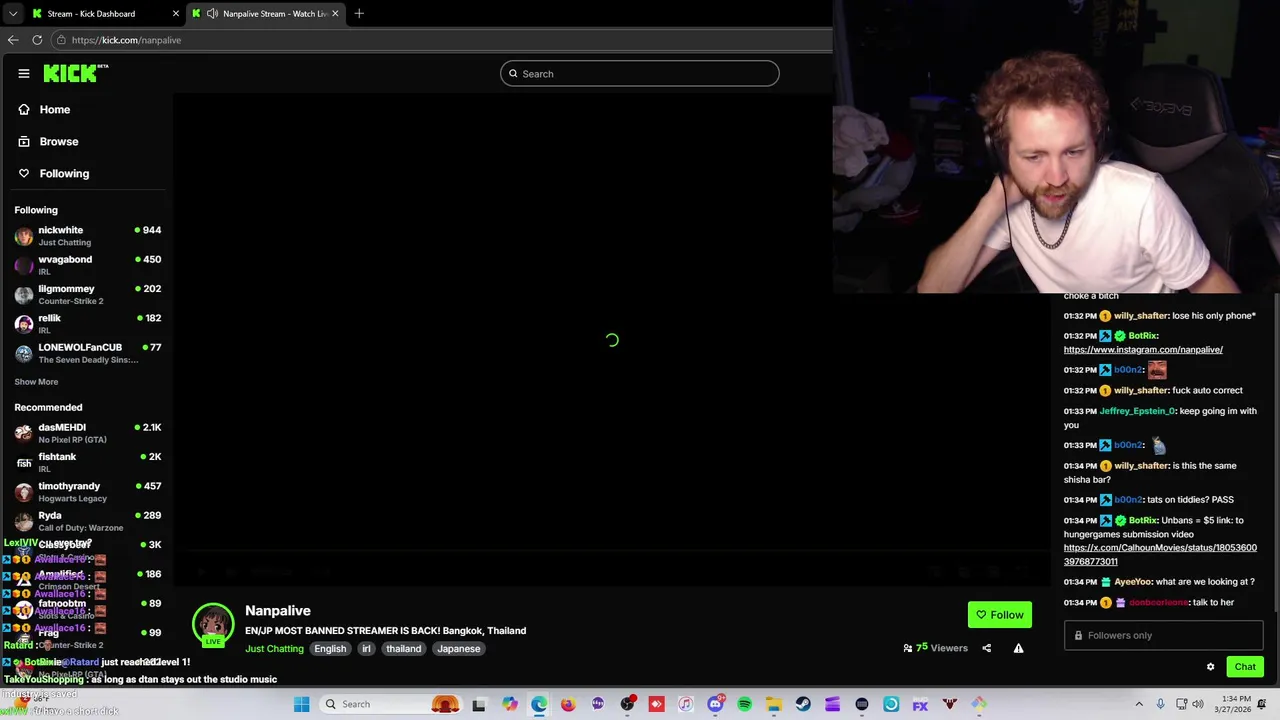Reload the page
The width and height of the screenshot is (1280, 720).
(x=37, y=40)
